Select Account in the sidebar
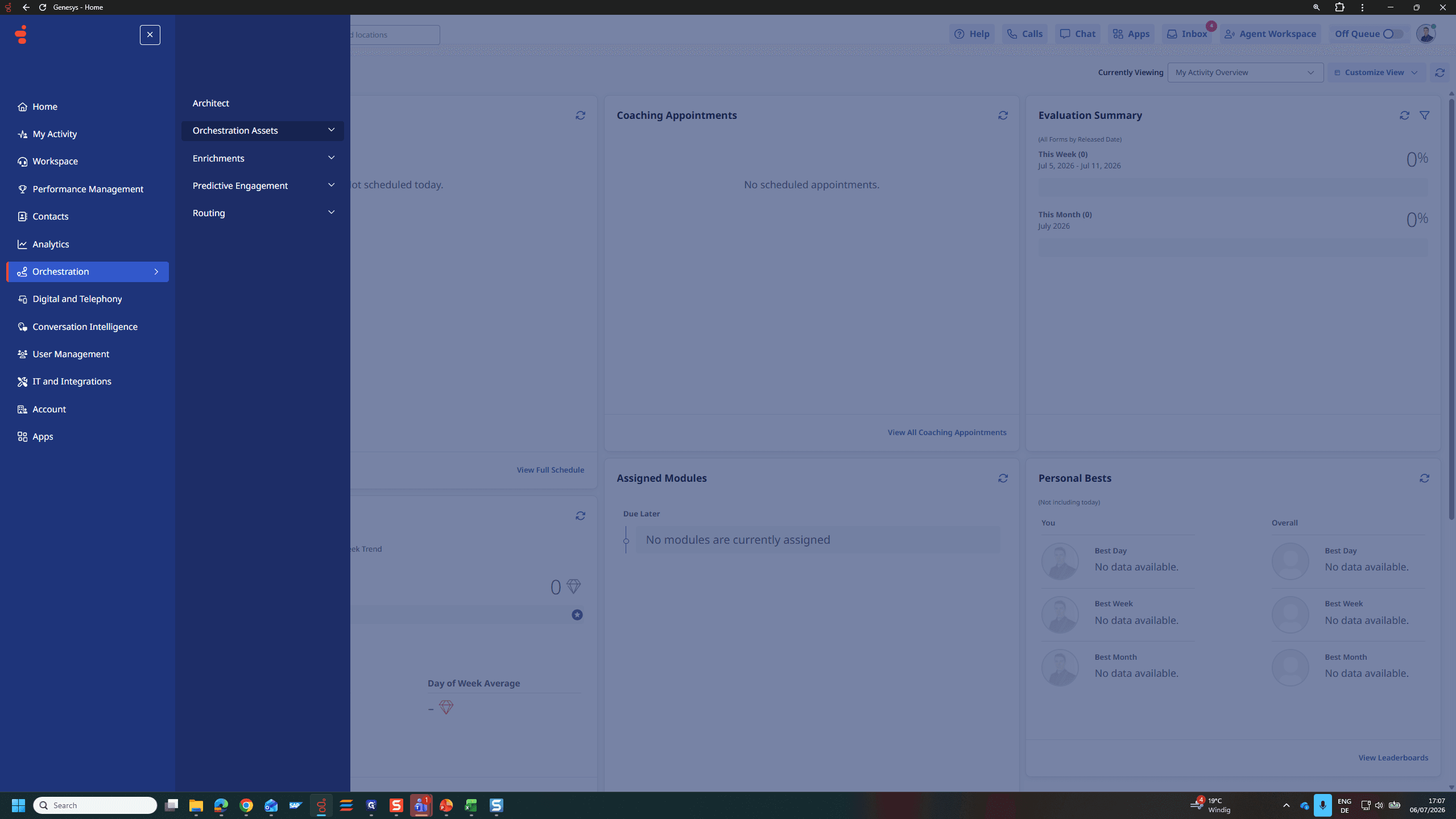 (x=87, y=409)
